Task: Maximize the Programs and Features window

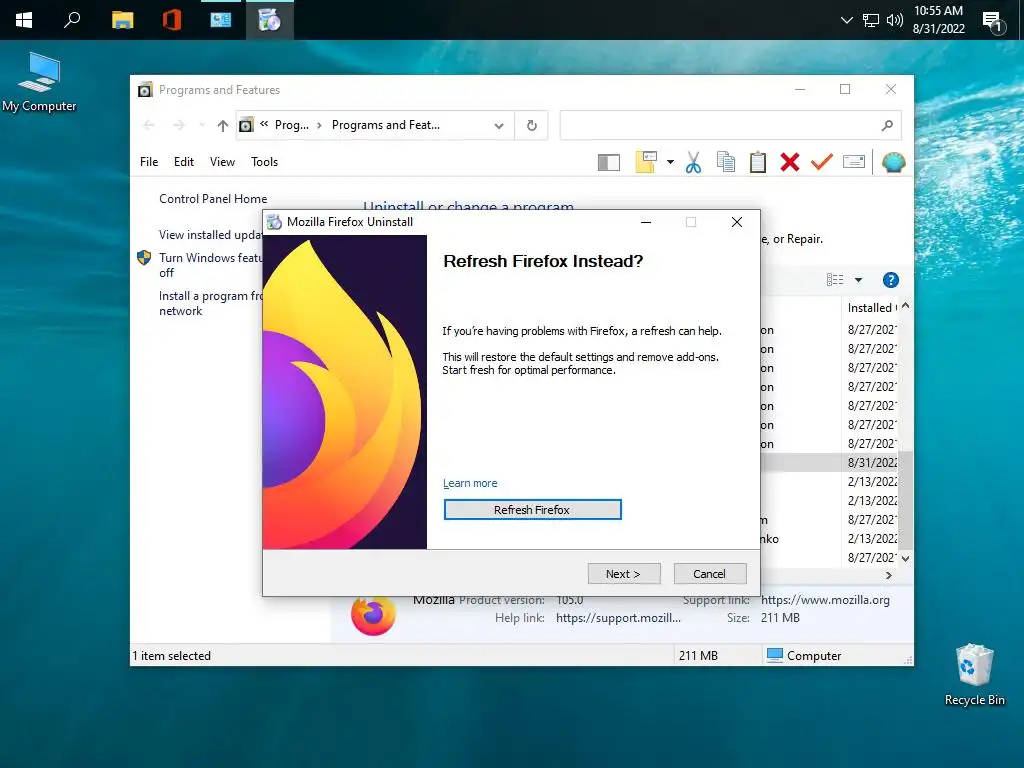Action: [845, 89]
